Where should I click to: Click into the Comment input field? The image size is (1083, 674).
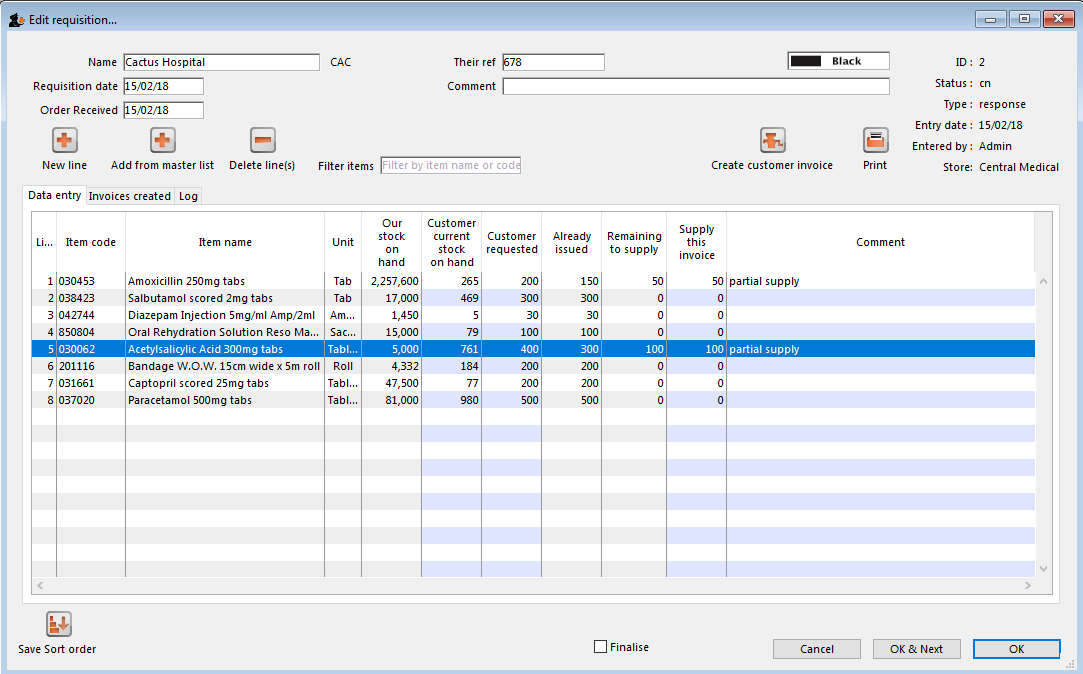(x=696, y=86)
